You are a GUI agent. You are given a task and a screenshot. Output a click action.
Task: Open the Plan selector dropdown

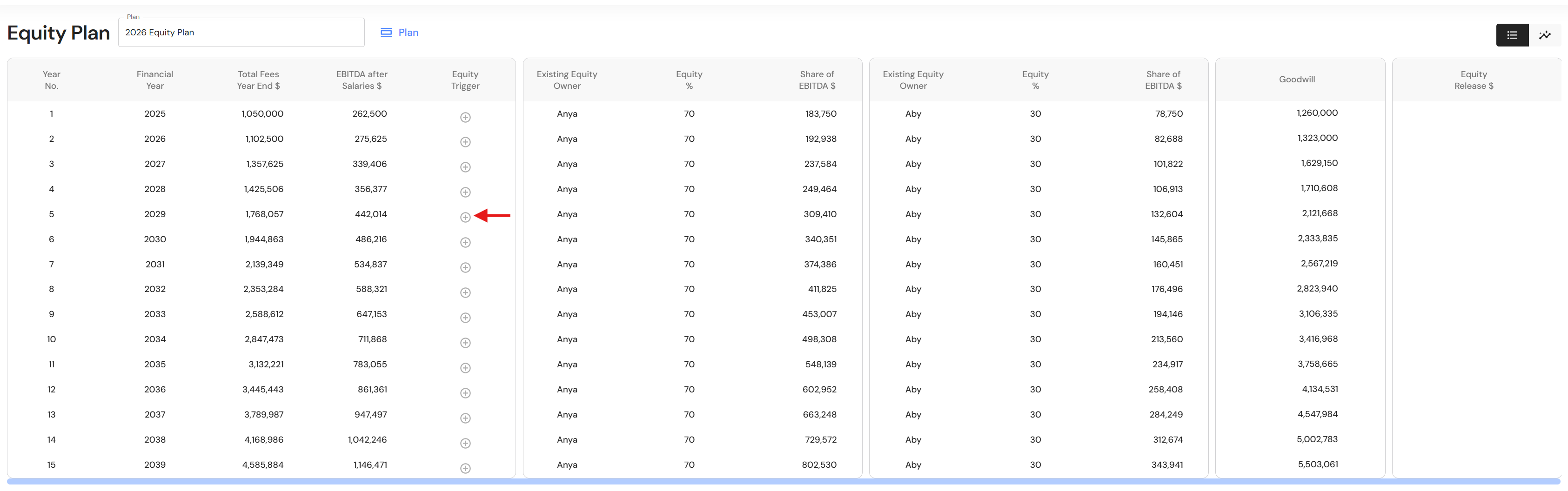pyautogui.click(x=241, y=33)
